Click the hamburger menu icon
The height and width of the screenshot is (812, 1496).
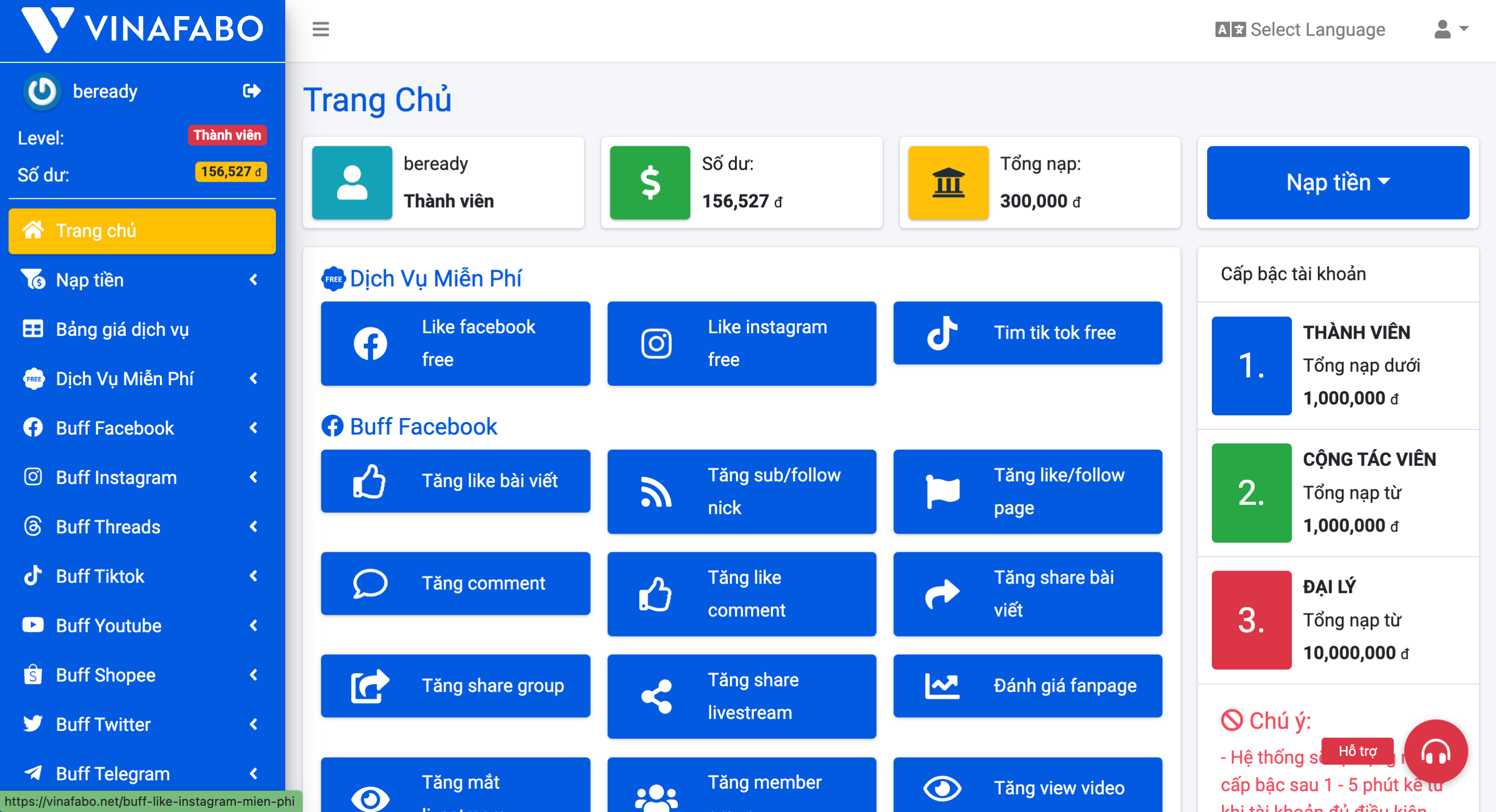pyautogui.click(x=320, y=29)
